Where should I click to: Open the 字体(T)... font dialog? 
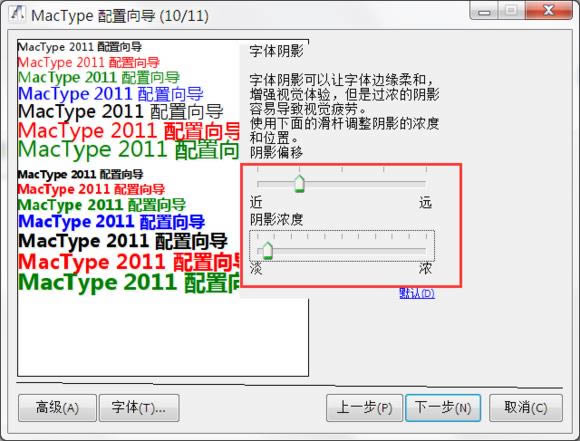pos(139,408)
